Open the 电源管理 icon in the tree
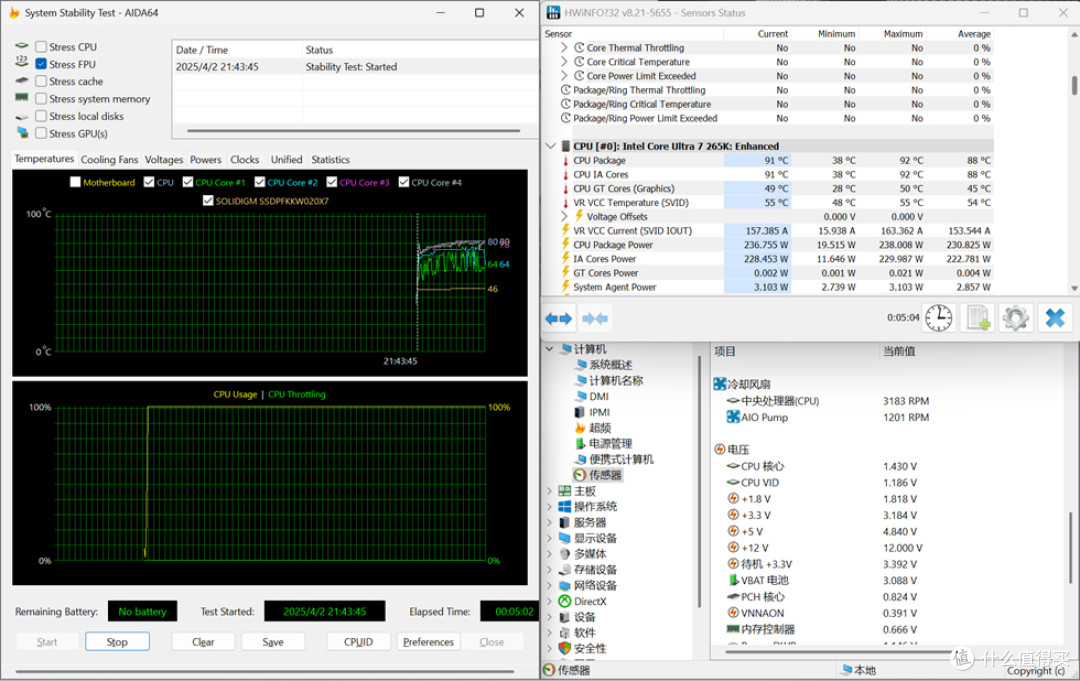Viewport: 1080px width, 681px height. tap(581, 443)
